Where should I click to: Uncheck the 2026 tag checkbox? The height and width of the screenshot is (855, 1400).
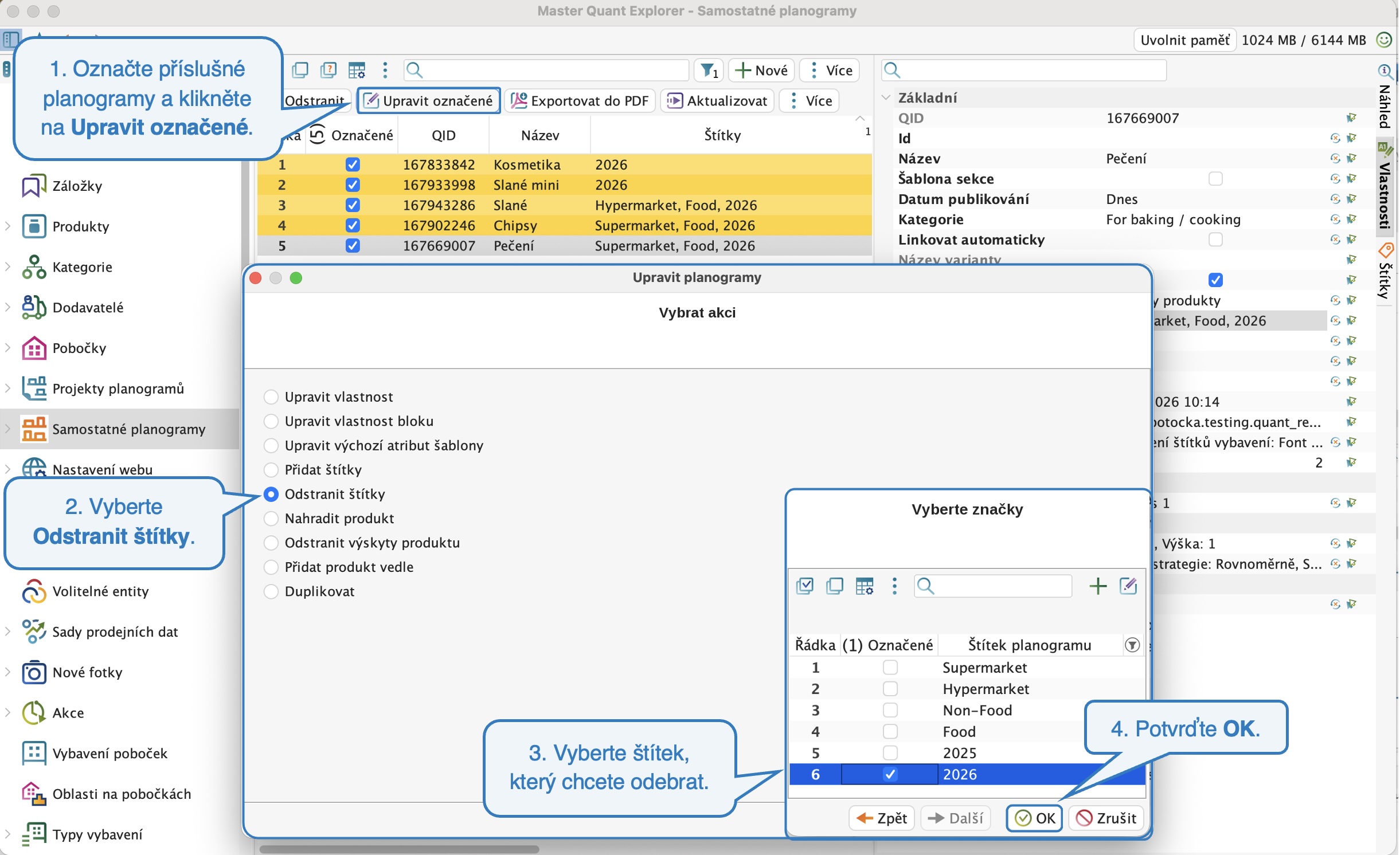pos(890,774)
